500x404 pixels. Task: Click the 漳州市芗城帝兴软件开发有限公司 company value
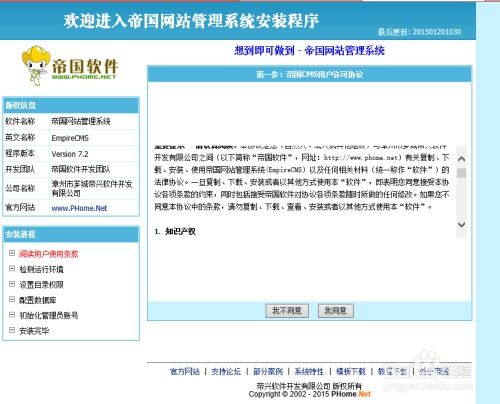pos(92,188)
